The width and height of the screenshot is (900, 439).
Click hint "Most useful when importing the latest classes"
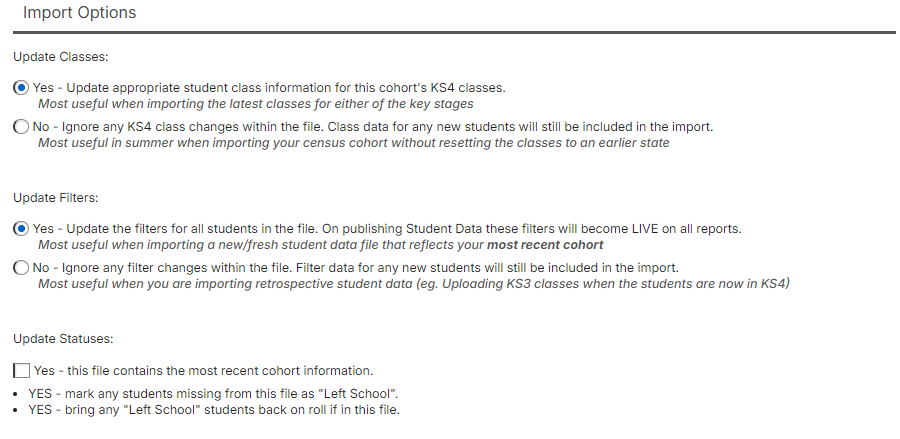tap(255, 103)
